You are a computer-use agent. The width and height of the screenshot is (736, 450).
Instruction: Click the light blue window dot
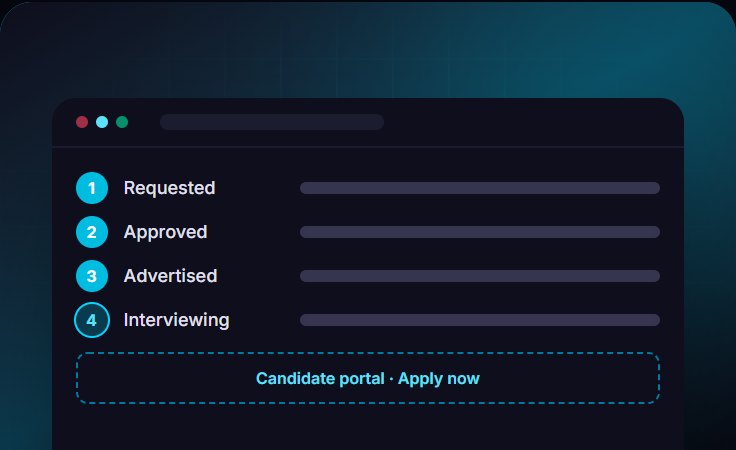[102, 122]
